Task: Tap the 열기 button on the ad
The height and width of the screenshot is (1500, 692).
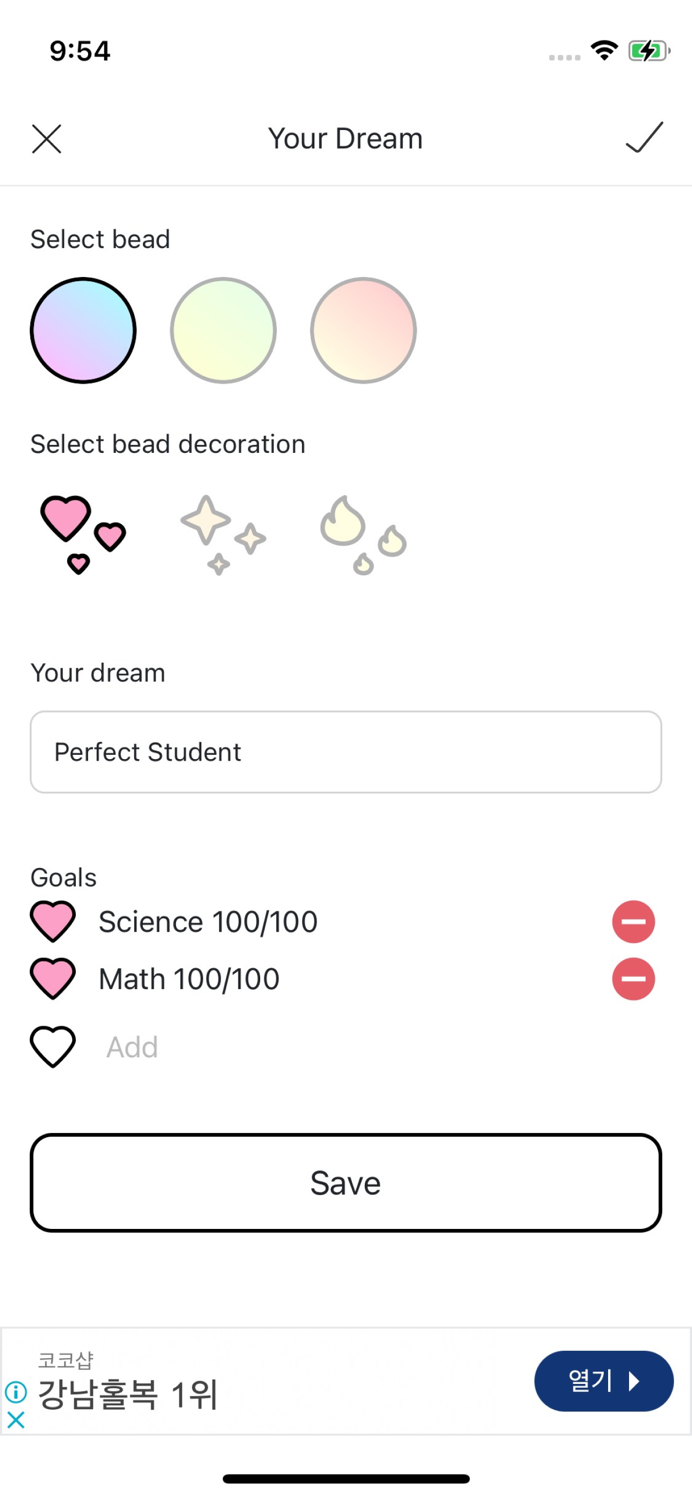Action: click(x=603, y=1381)
